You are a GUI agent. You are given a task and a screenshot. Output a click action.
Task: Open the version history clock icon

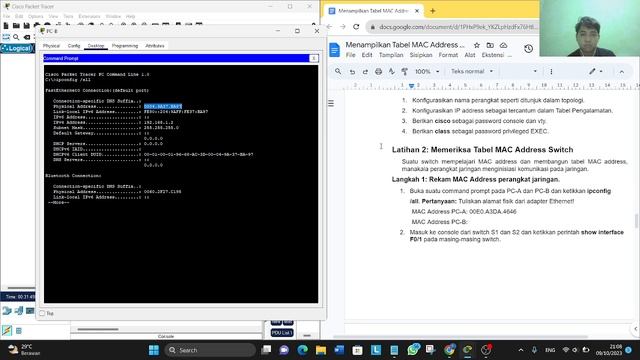click(x=529, y=49)
